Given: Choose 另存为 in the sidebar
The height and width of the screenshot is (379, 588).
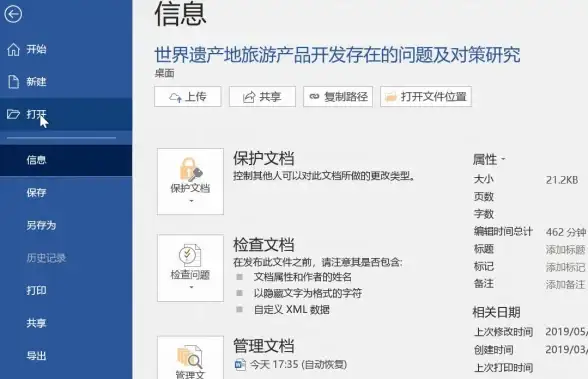Looking at the screenshot, I should [66, 225].
